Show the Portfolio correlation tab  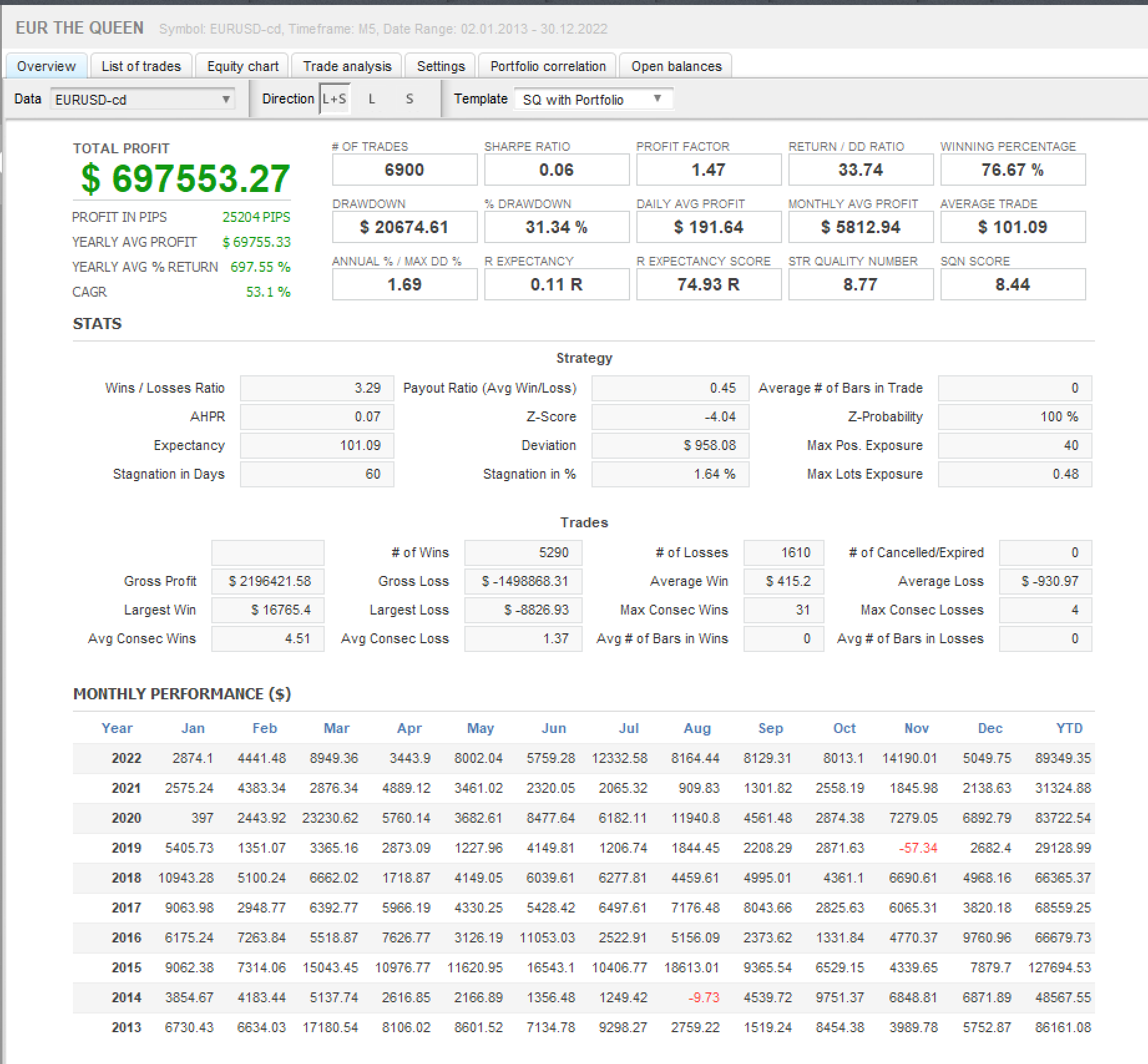pos(548,66)
